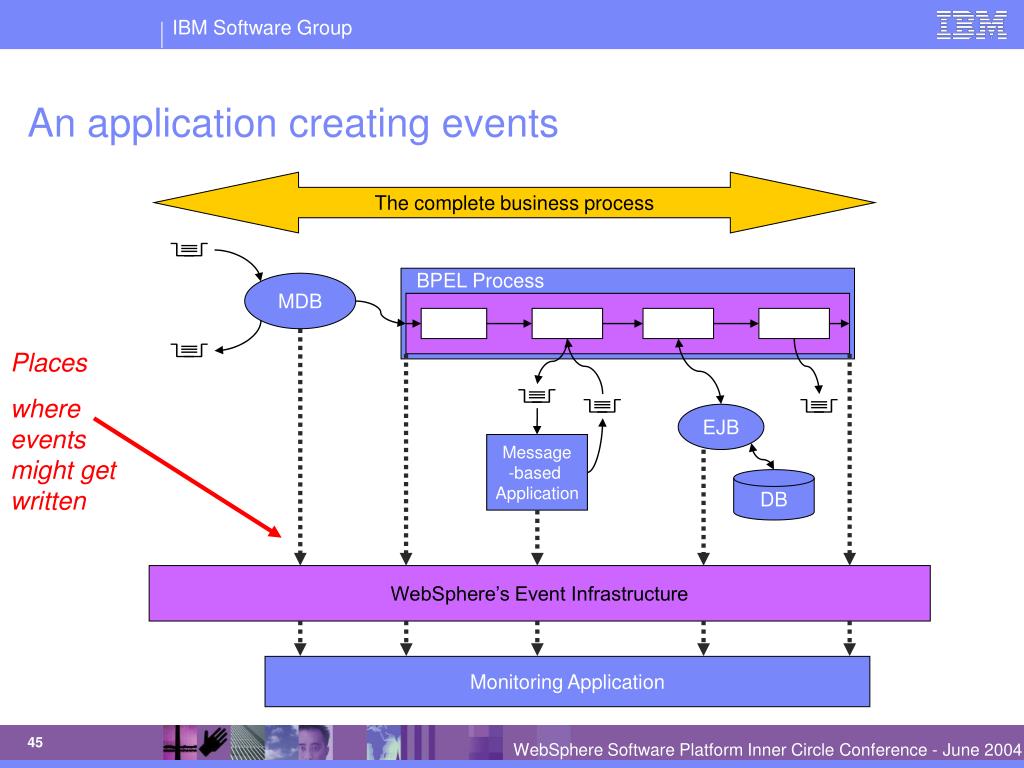Select the queue icon feeding into MDB
Viewport: 1024px width, 768px height.
189,249
